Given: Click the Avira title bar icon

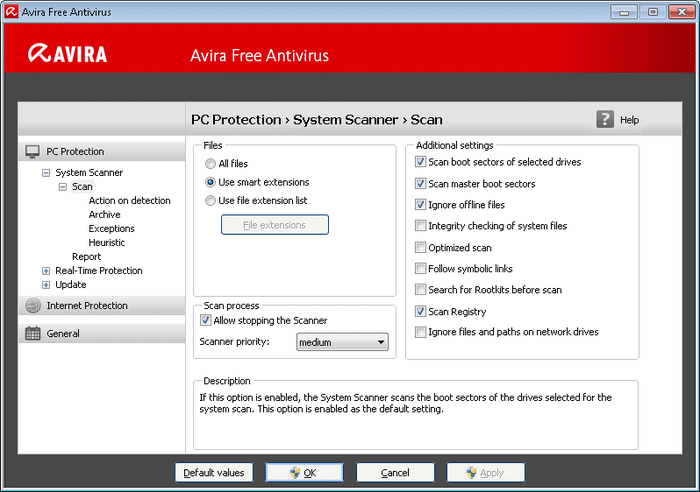Looking at the screenshot, I should pyautogui.click(x=11, y=12).
